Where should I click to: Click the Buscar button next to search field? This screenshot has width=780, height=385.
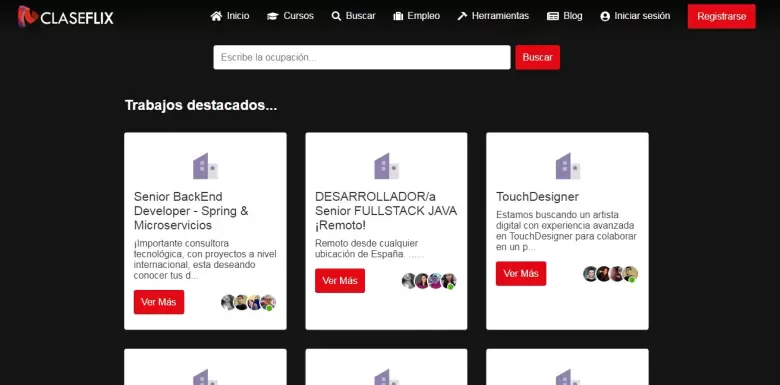click(538, 57)
